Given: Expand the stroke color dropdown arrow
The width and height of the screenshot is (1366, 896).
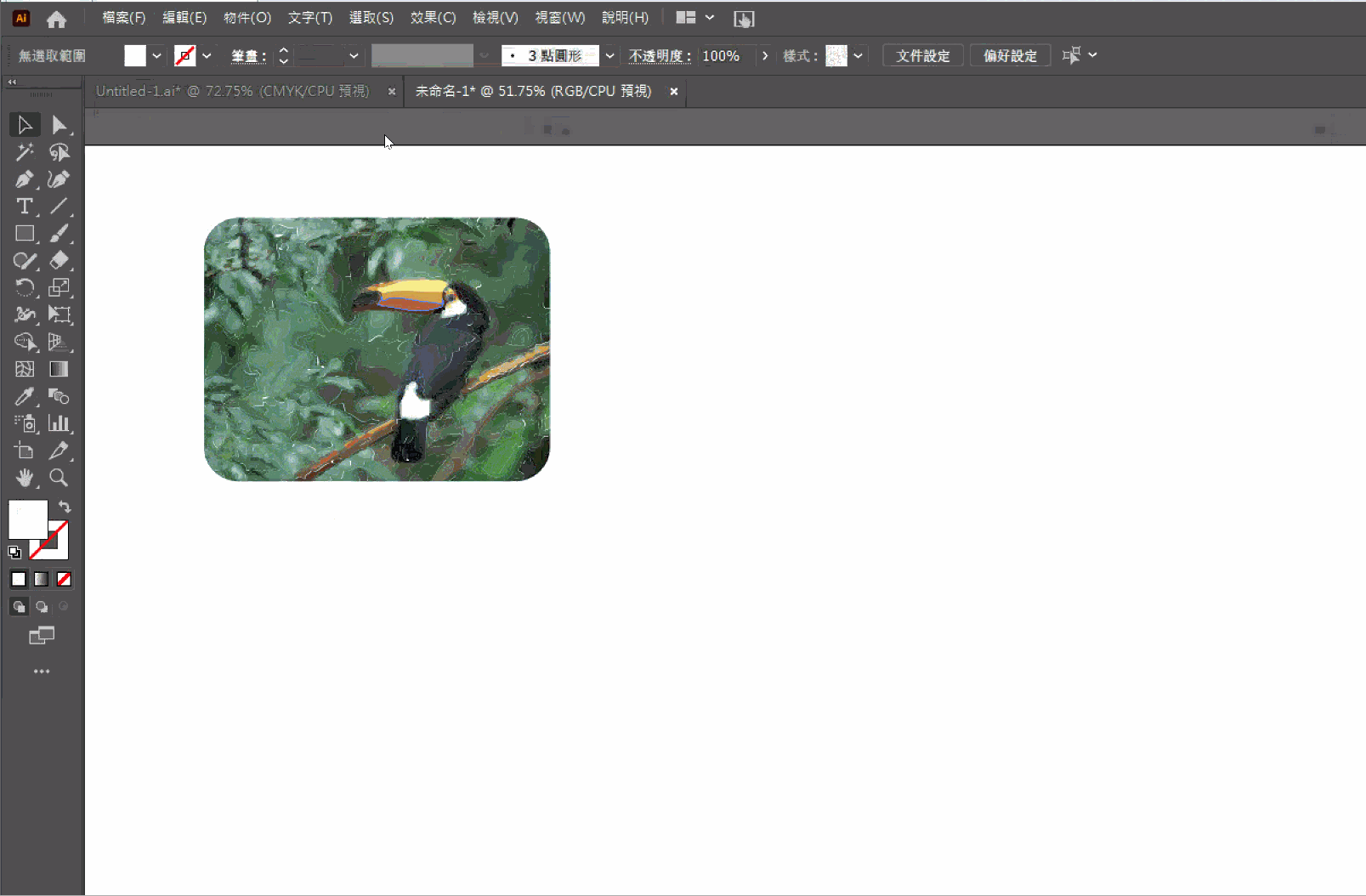Looking at the screenshot, I should (x=207, y=55).
